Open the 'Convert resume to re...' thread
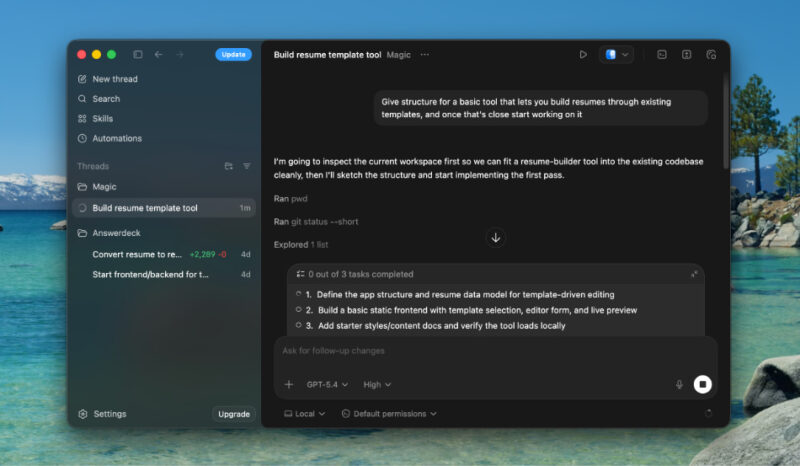Viewport: 800px width, 466px height. point(137,254)
